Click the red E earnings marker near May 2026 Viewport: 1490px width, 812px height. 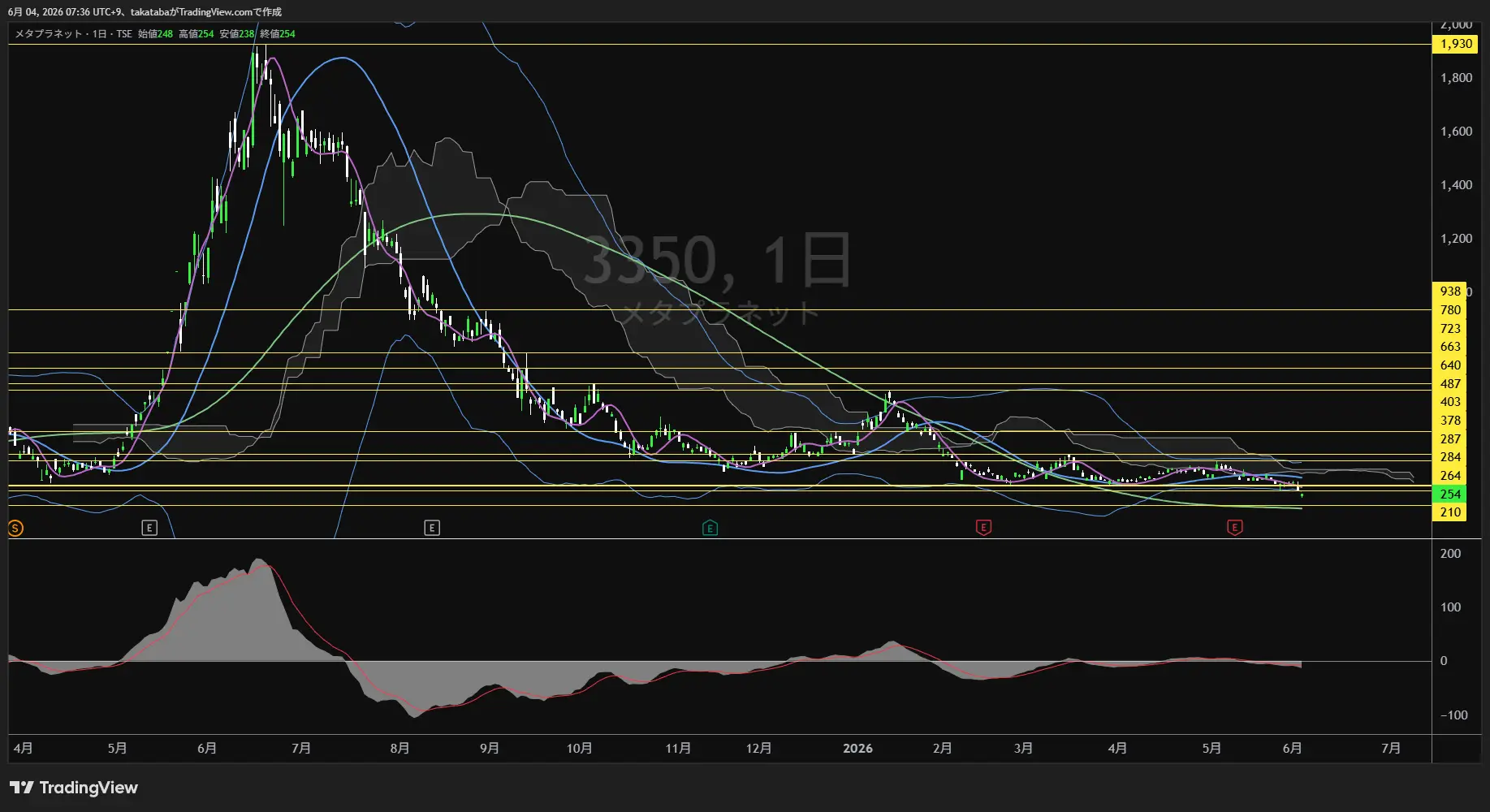(1234, 528)
